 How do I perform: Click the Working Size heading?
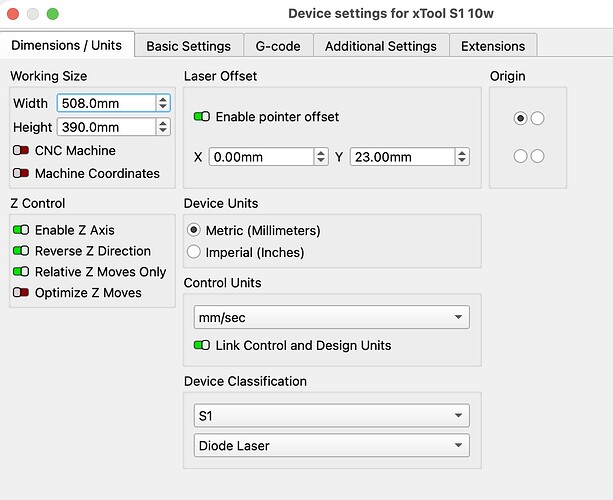(49, 76)
